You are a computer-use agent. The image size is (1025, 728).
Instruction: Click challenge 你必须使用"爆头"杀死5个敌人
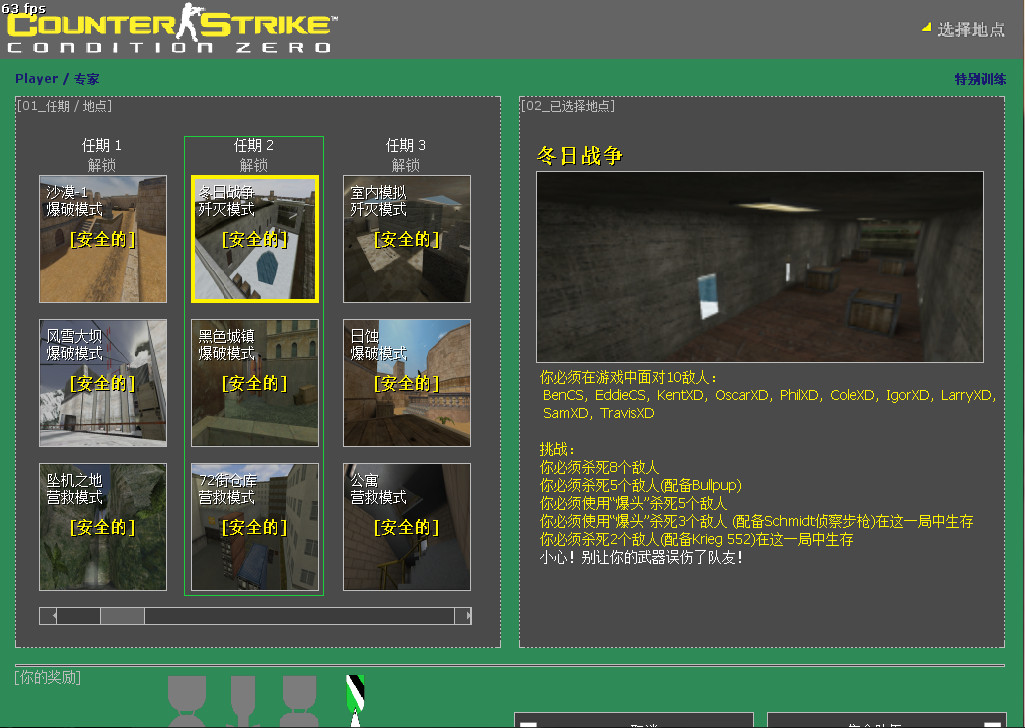[633, 503]
